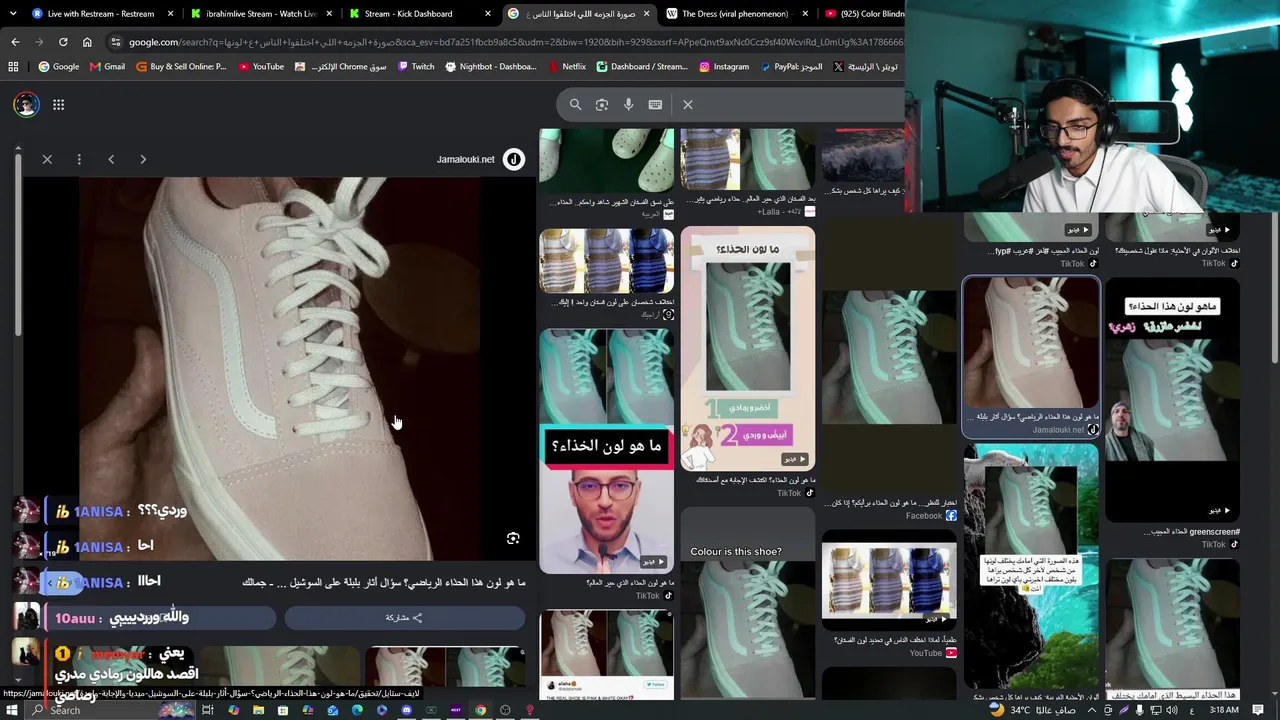Open the green Crocs image result

pyautogui.click(x=606, y=160)
